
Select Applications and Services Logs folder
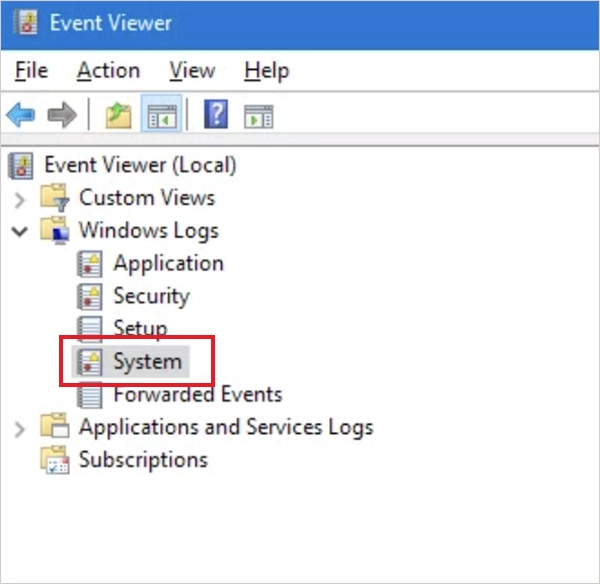tap(226, 427)
